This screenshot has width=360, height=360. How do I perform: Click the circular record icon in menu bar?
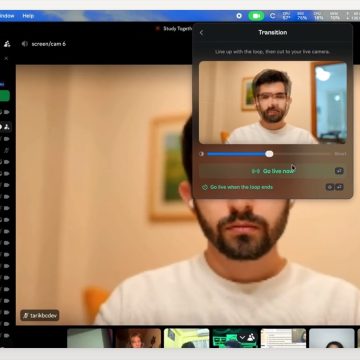(x=239, y=16)
